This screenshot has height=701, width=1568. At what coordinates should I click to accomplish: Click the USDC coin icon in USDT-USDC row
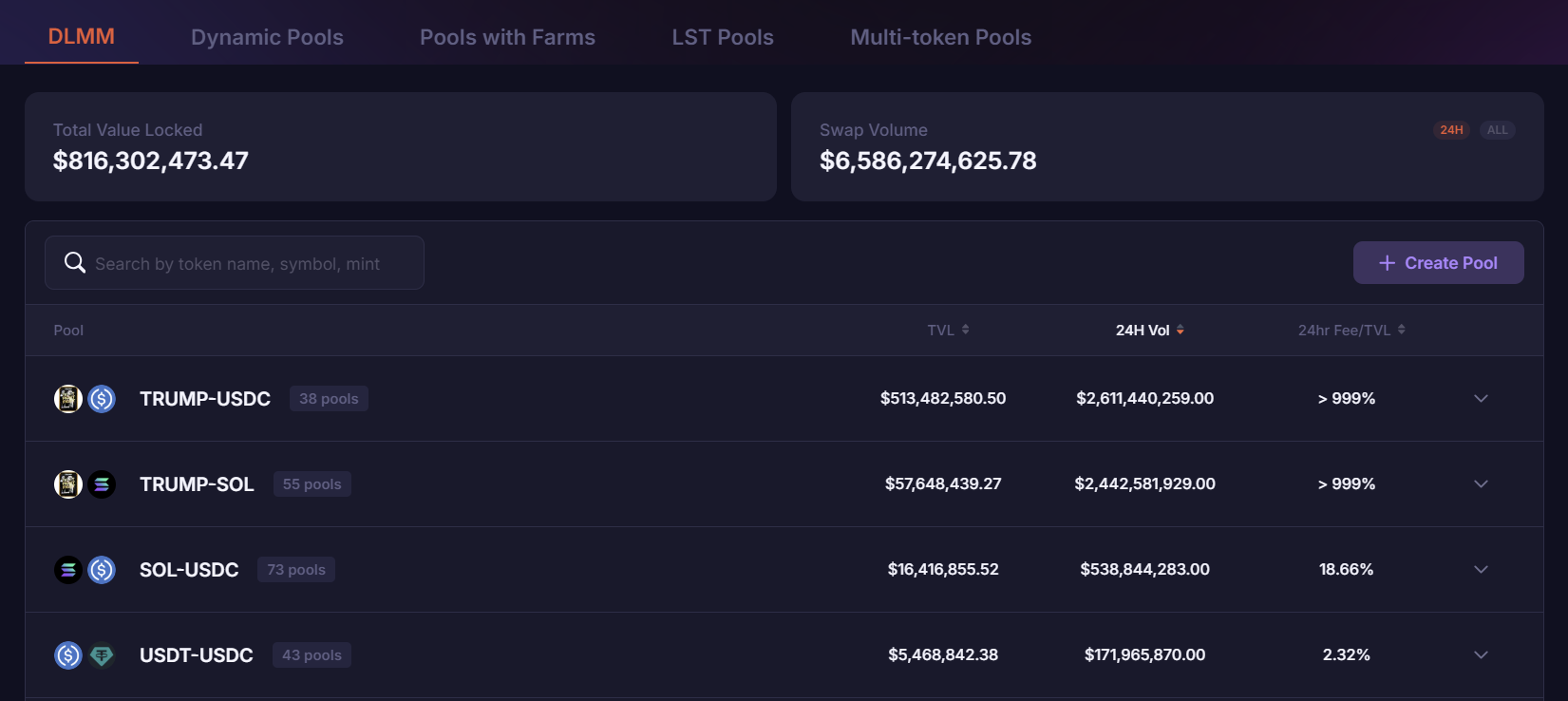tap(67, 655)
